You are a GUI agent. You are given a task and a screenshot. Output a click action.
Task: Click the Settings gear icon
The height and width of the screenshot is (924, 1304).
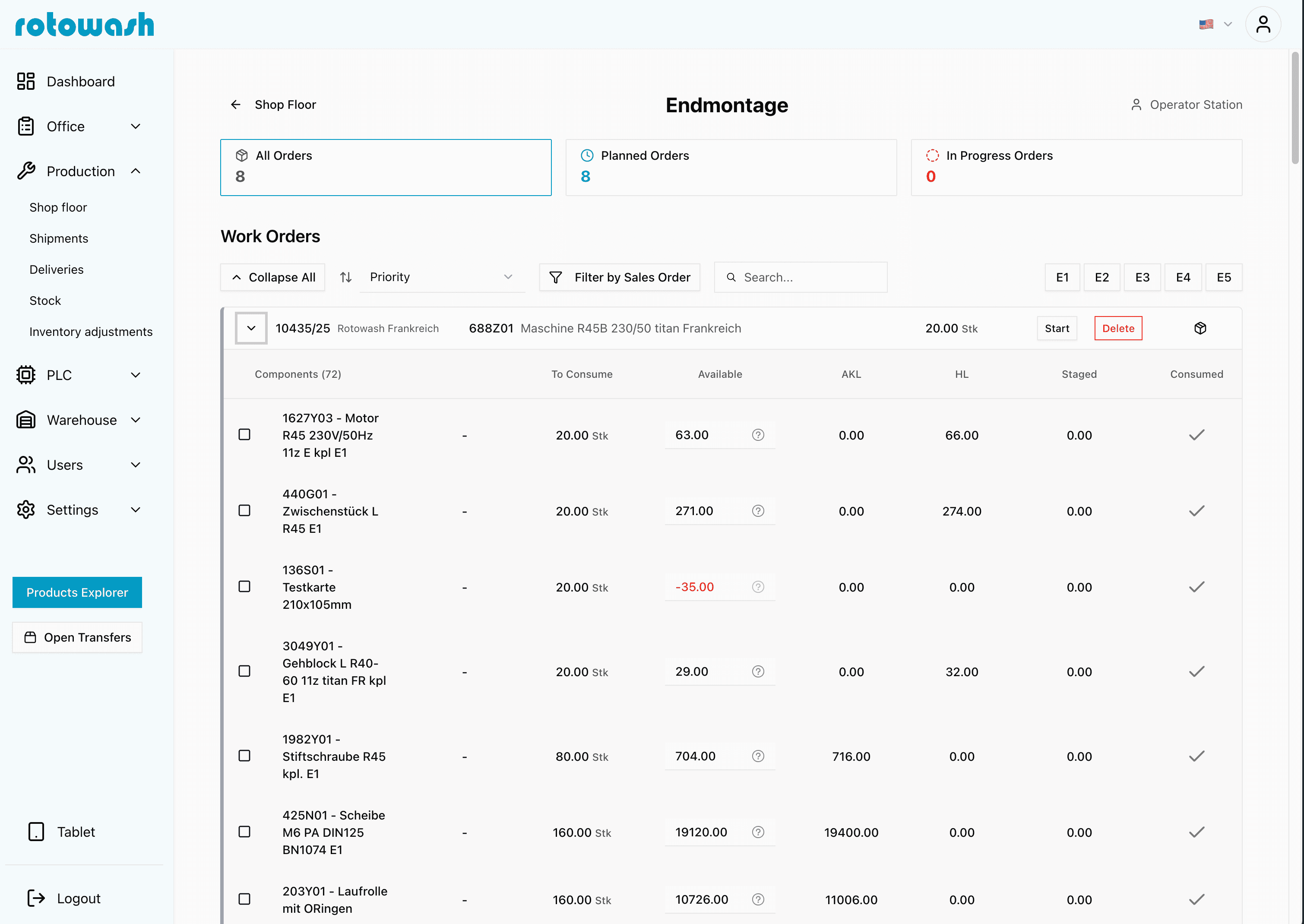coord(25,510)
